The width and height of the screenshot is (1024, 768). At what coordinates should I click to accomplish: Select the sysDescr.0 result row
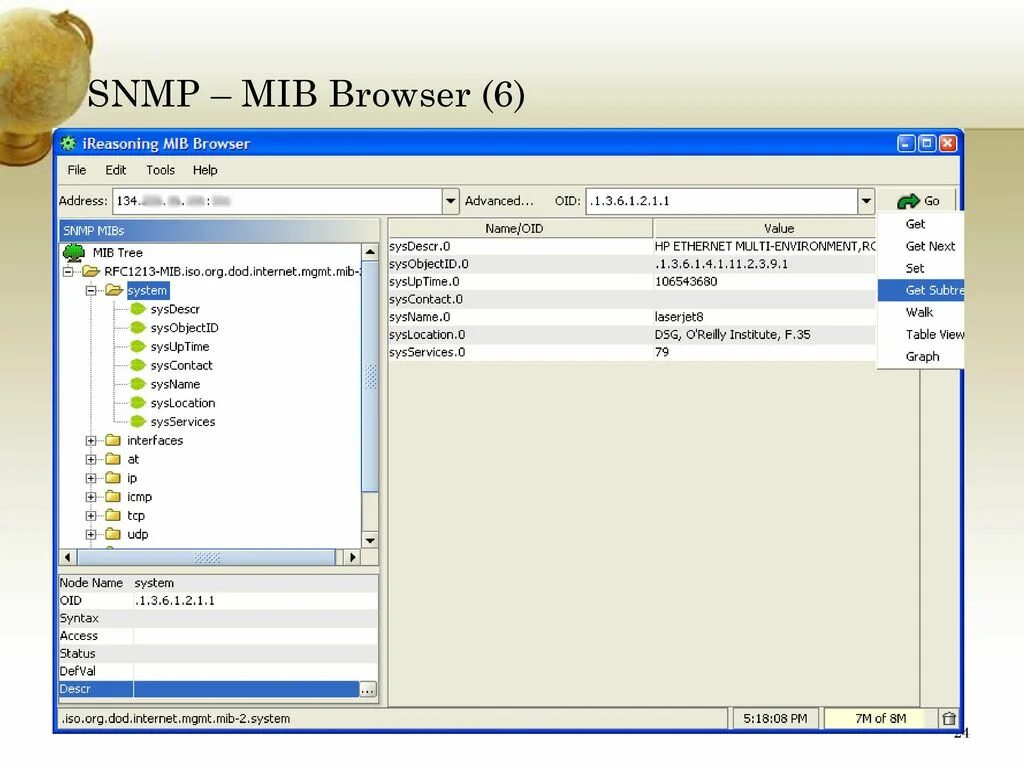click(x=632, y=246)
